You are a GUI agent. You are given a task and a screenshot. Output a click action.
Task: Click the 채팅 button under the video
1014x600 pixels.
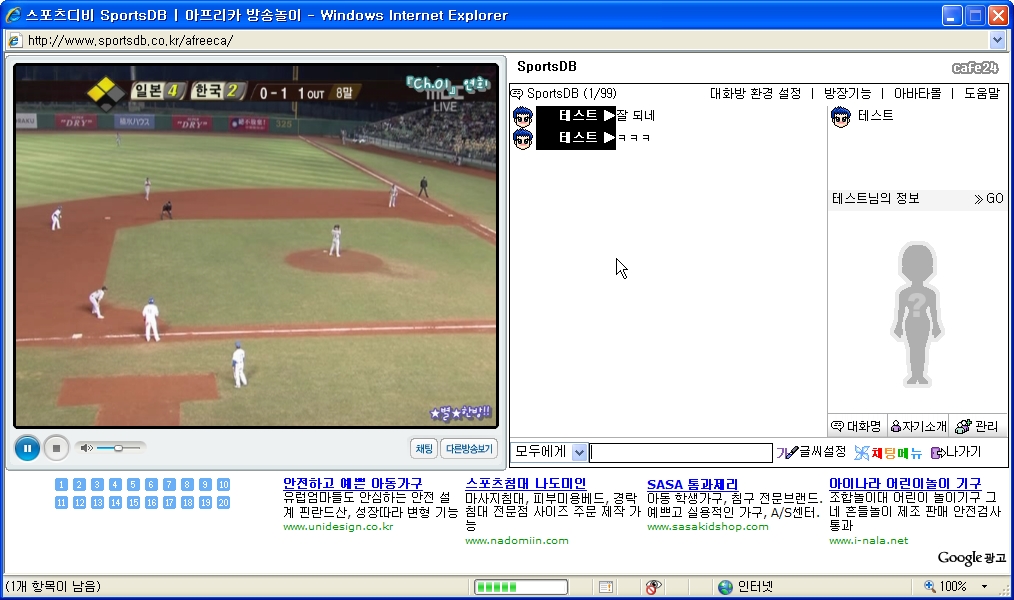coord(424,448)
